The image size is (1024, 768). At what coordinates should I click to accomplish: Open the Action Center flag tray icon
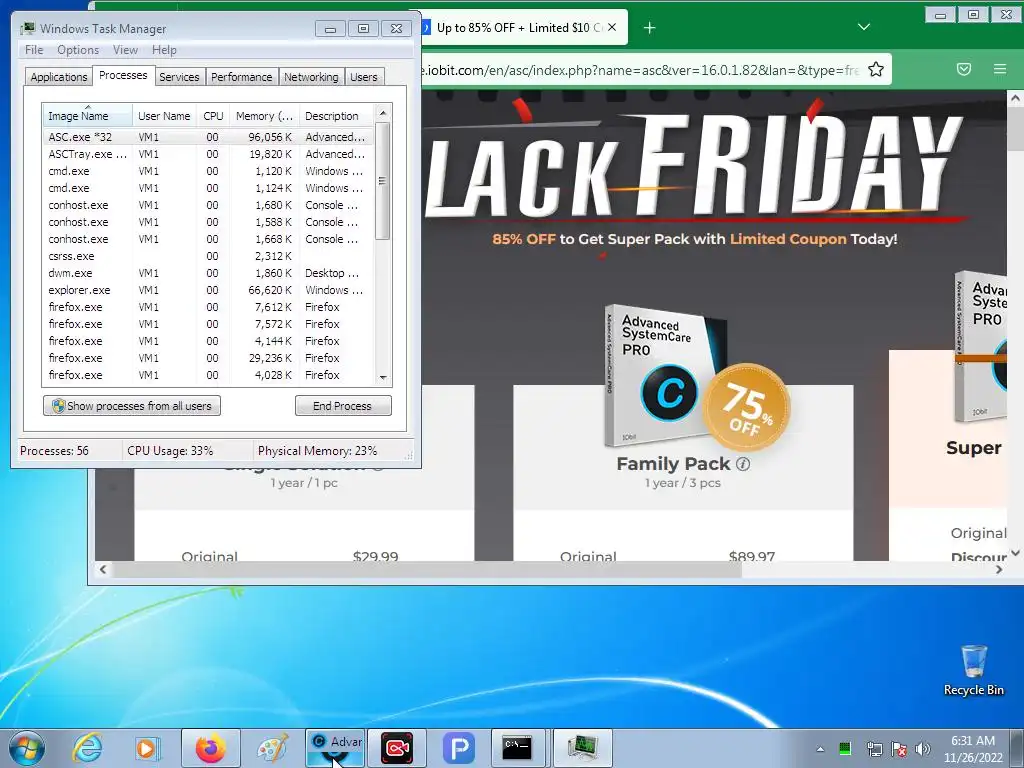click(x=899, y=749)
